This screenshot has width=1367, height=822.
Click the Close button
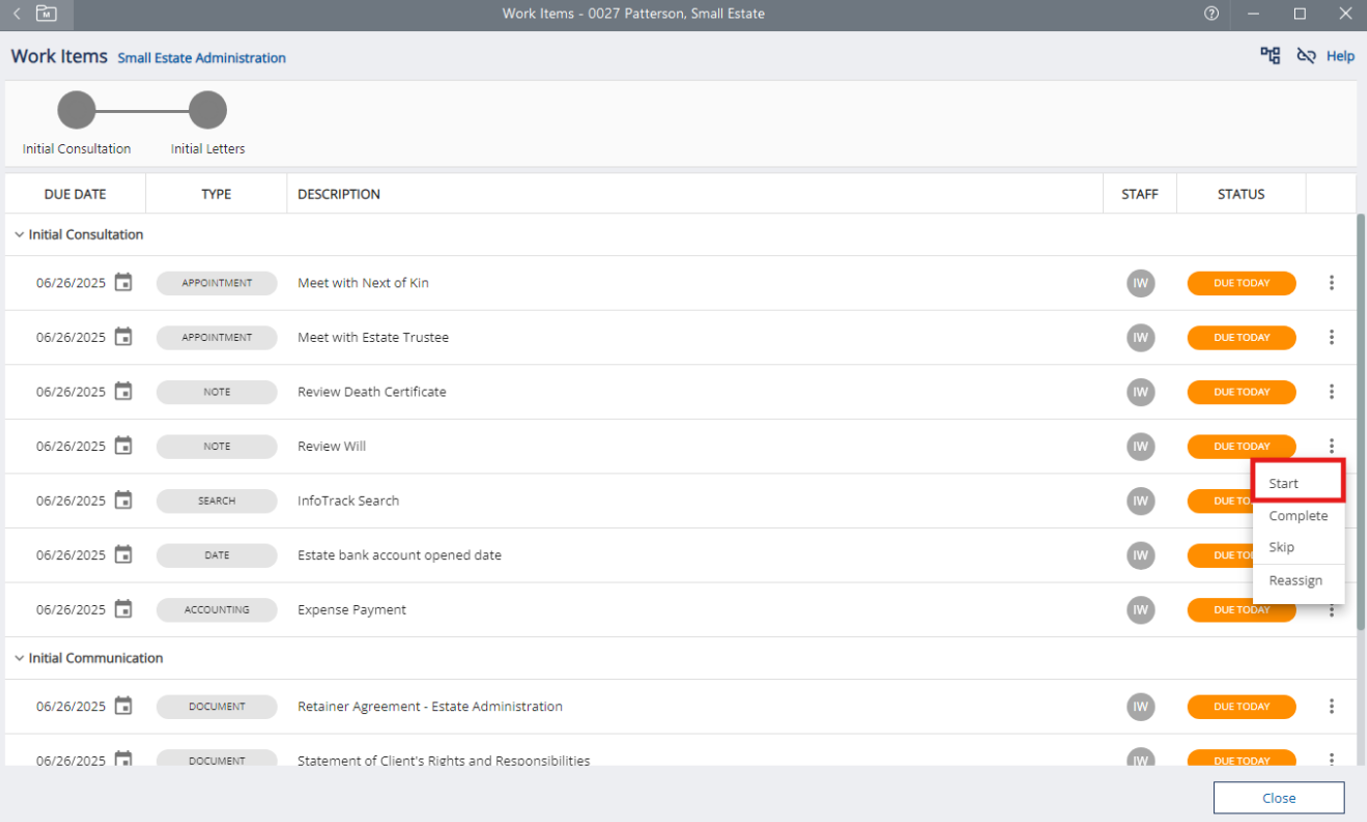[x=1278, y=798]
